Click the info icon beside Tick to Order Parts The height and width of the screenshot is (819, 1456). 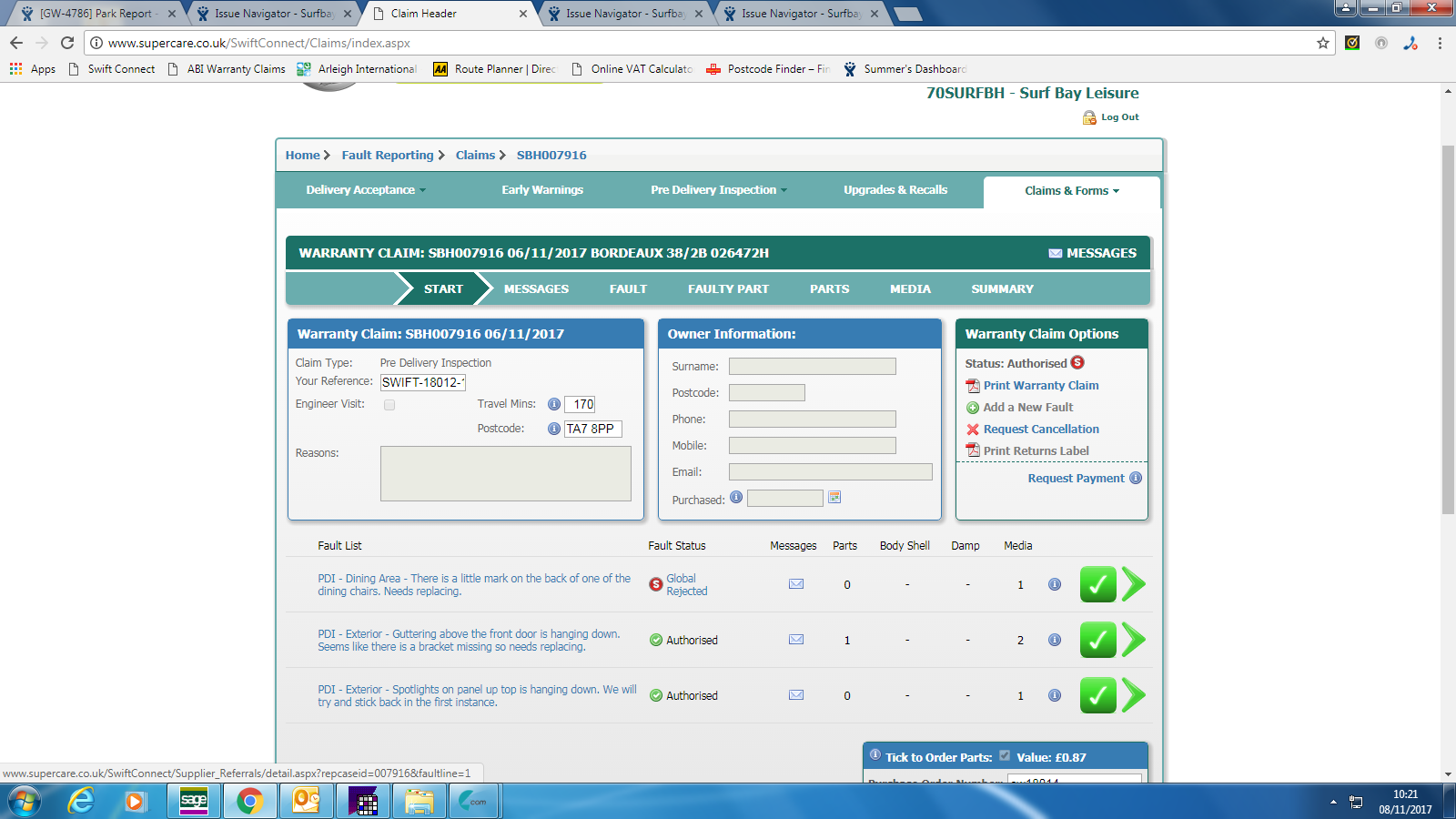click(x=875, y=754)
